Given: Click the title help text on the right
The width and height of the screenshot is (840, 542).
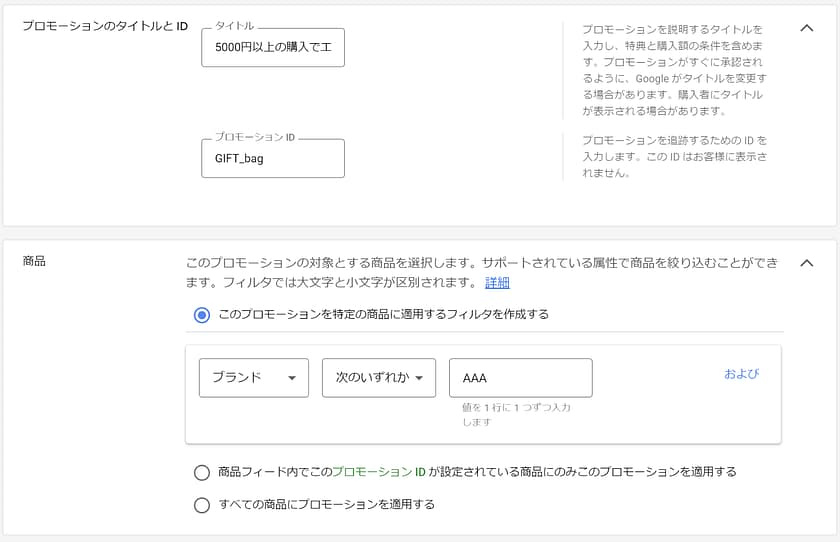Looking at the screenshot, I should [674, 70].
